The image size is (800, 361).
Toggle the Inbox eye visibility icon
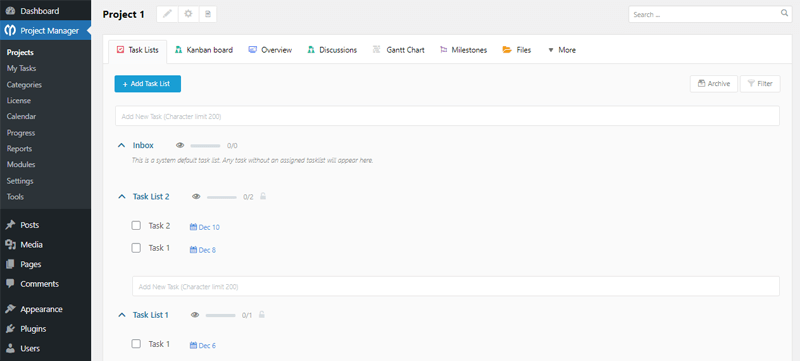point(180,145)
